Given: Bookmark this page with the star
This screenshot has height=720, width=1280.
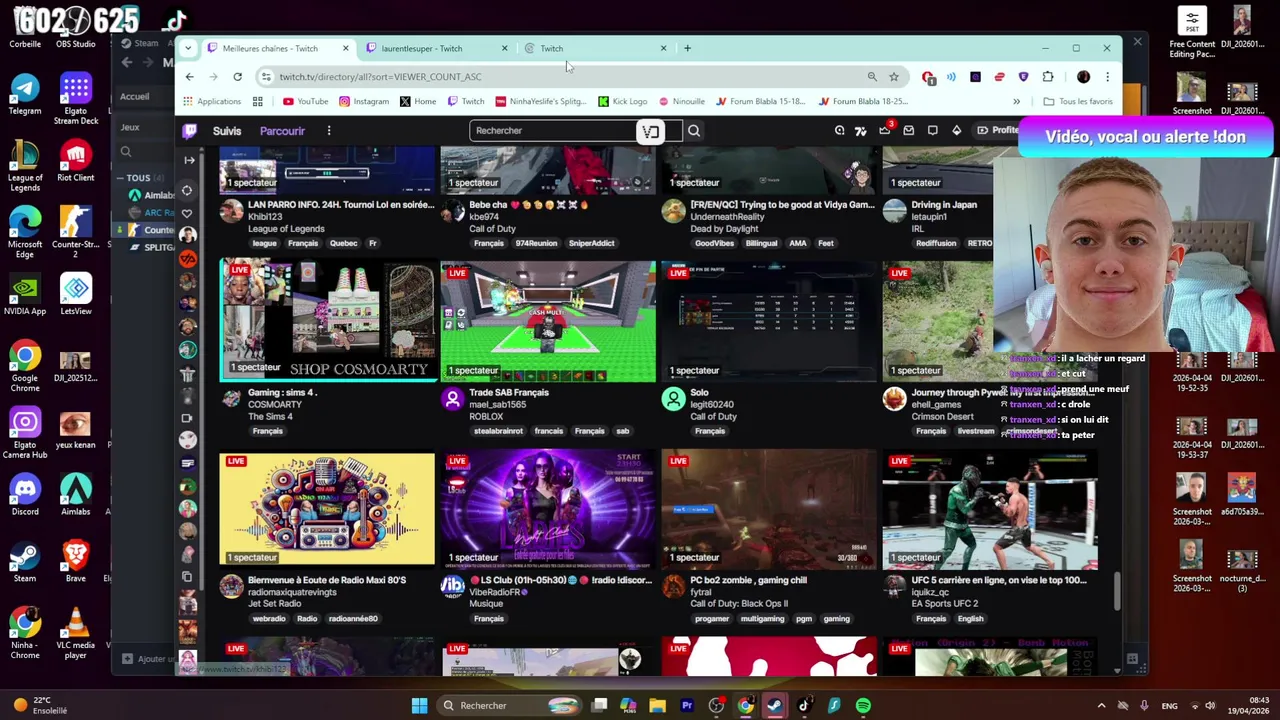Looking at the screenshot, I should pyautogui.click(x=894, y=77).
